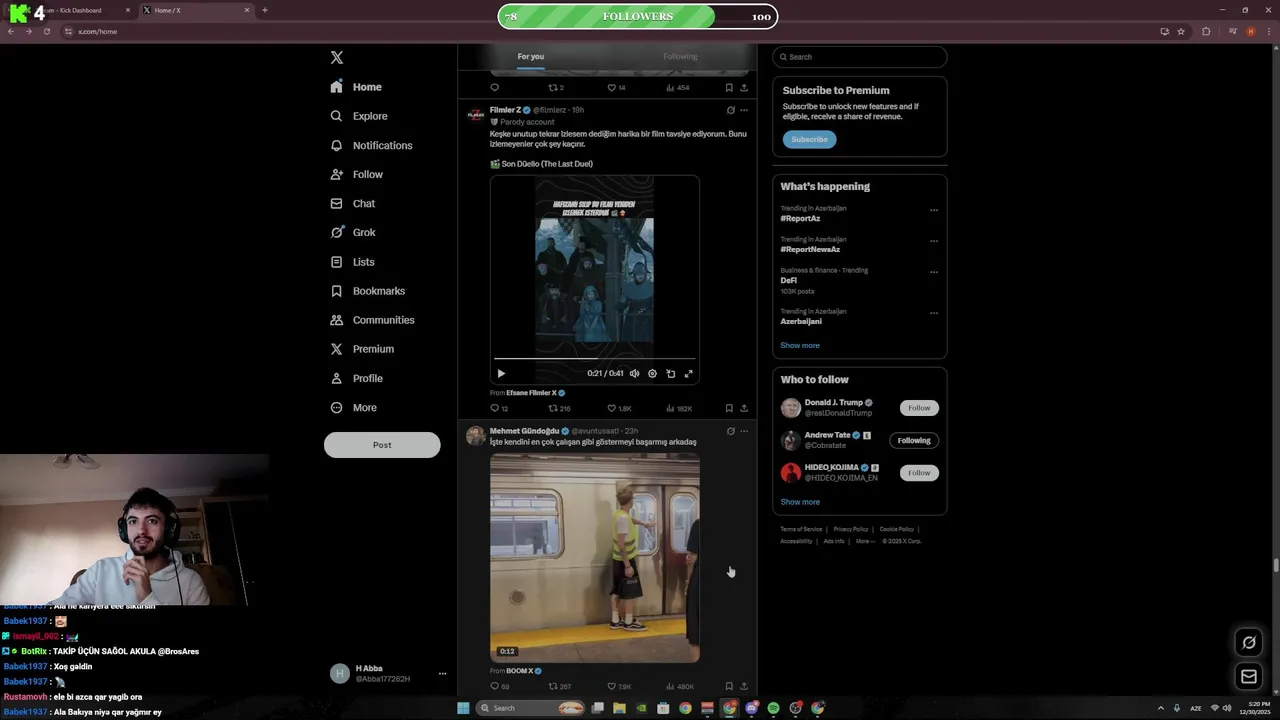Bookmark the Mehmet Gündoğdu post
1280x720 pixels.
coord(729,686)
